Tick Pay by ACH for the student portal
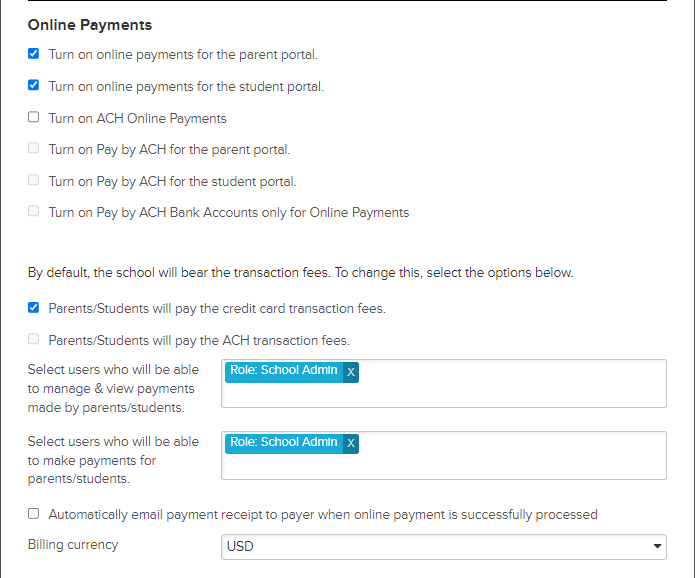Viewport: 695px width, 578px height. point(33,180)
